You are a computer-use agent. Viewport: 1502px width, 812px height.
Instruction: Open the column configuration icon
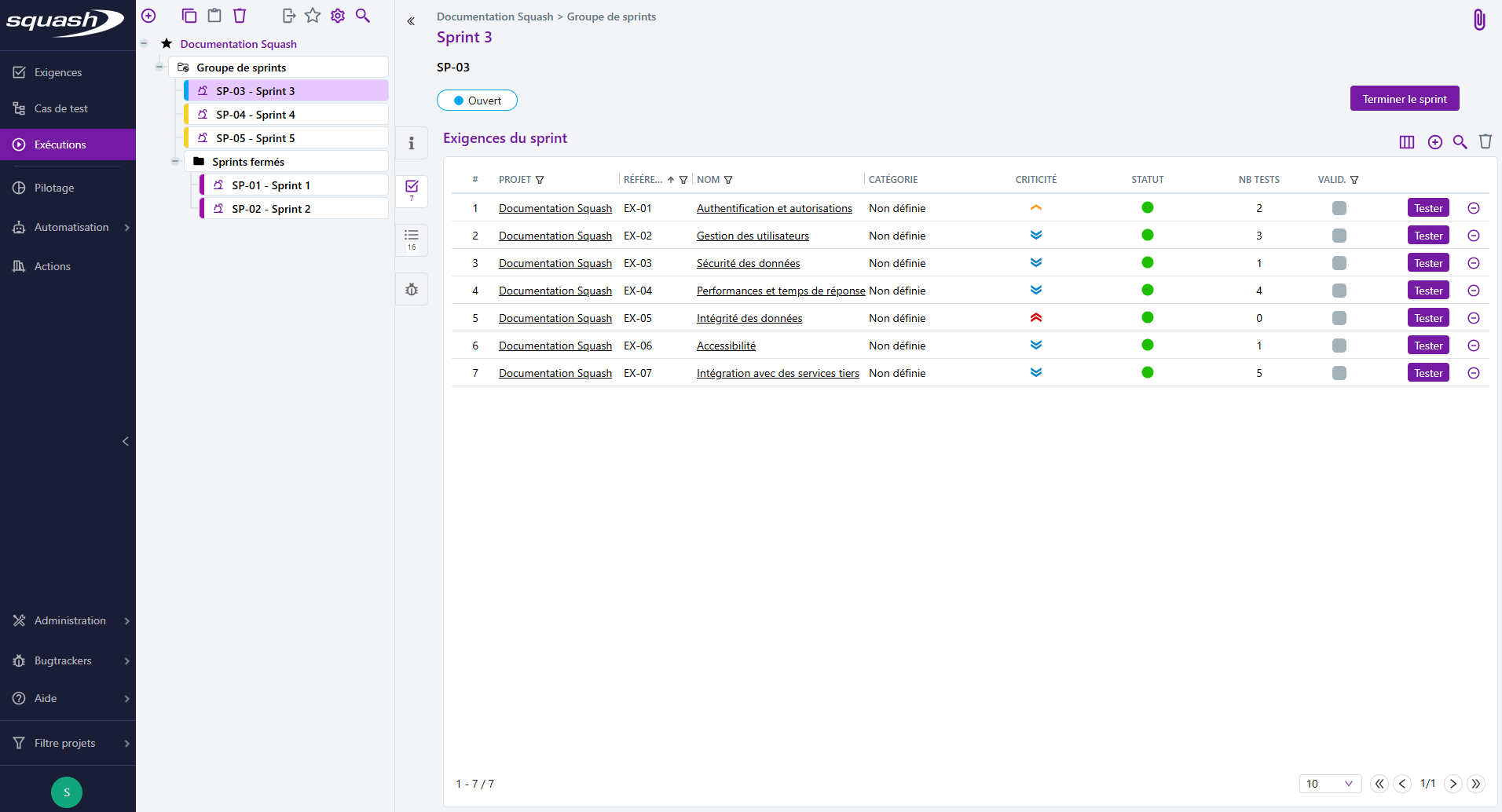point(1406,142)
